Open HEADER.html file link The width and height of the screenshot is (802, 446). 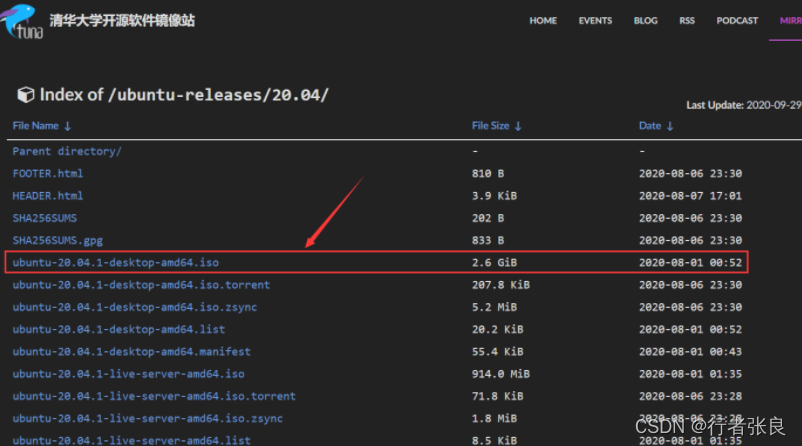point(48,196)
